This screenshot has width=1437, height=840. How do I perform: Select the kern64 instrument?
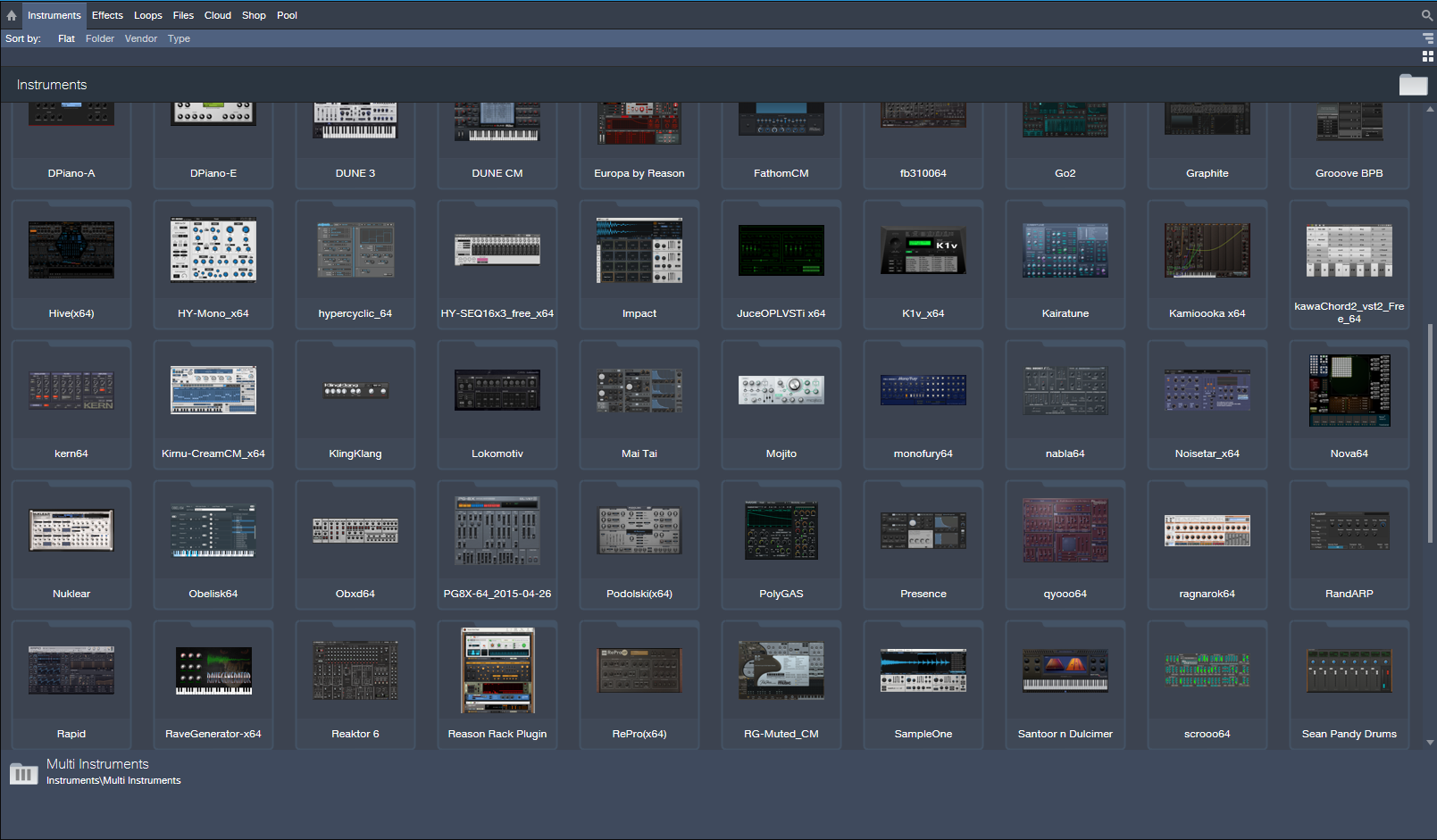point(71,405)
